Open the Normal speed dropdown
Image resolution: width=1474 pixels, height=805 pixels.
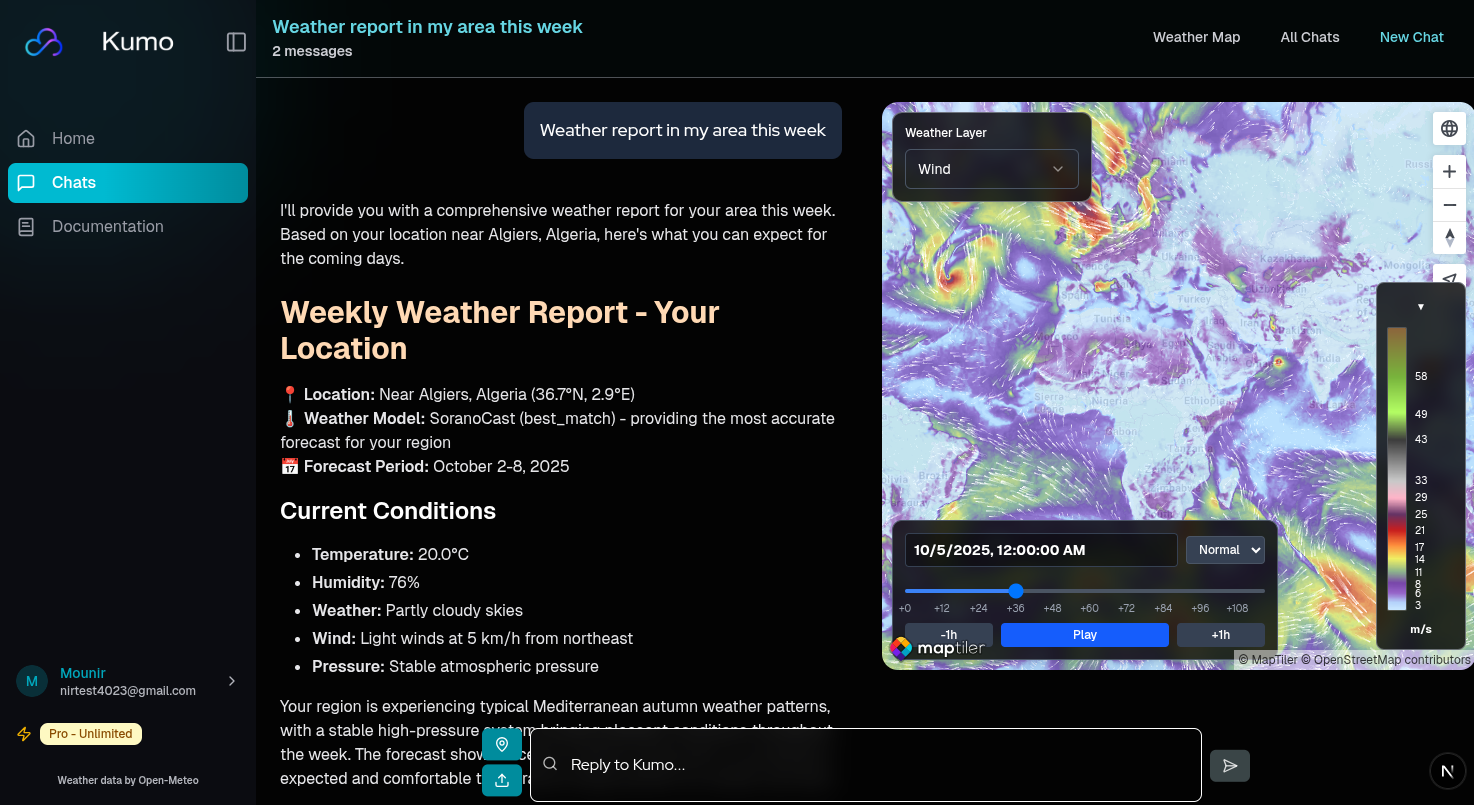[1225, 550]
